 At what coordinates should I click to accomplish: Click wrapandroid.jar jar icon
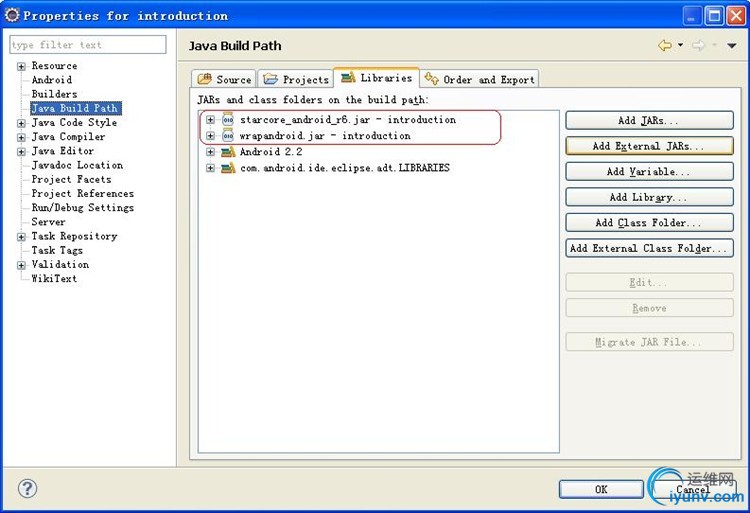[x=228, y=136]
